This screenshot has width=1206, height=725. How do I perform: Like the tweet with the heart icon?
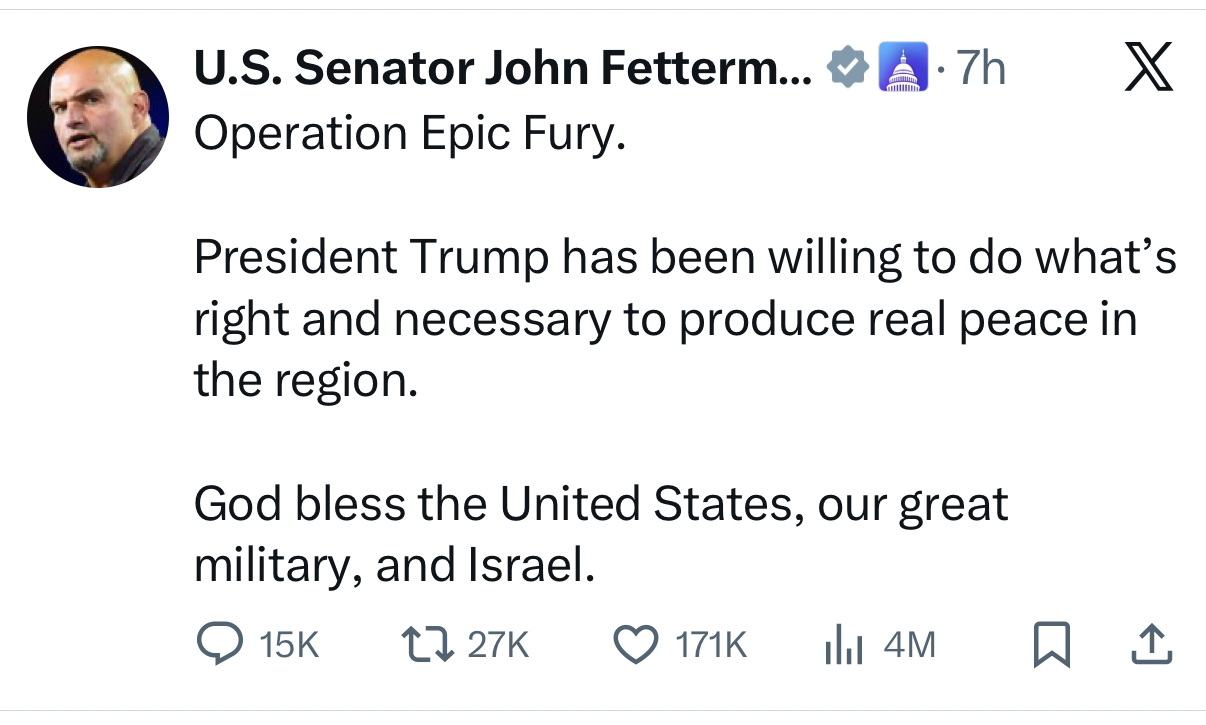pos(635,645)
